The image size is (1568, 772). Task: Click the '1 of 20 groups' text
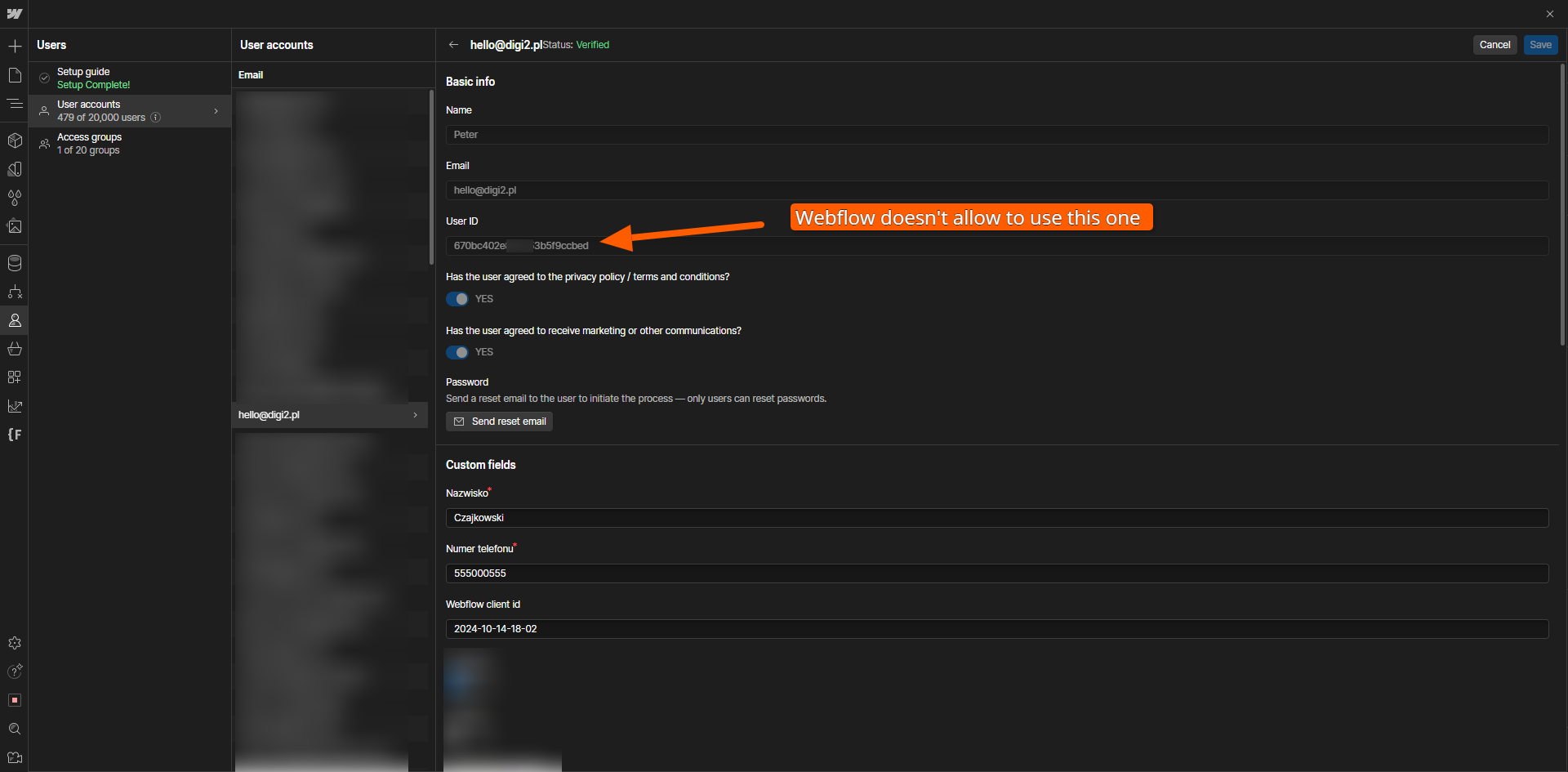pos(88,150)
